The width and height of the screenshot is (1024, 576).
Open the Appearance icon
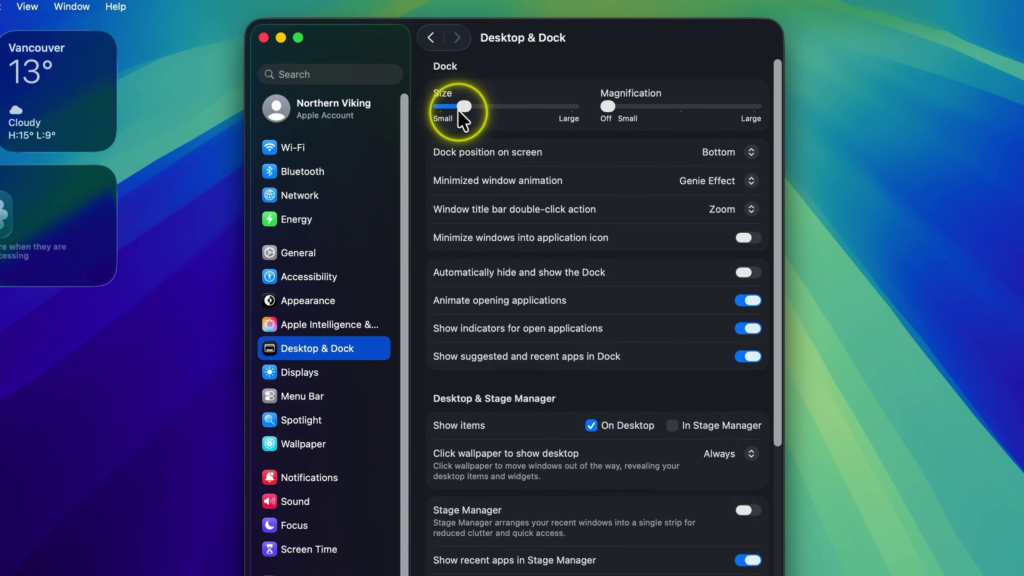[x=269, y=300]
